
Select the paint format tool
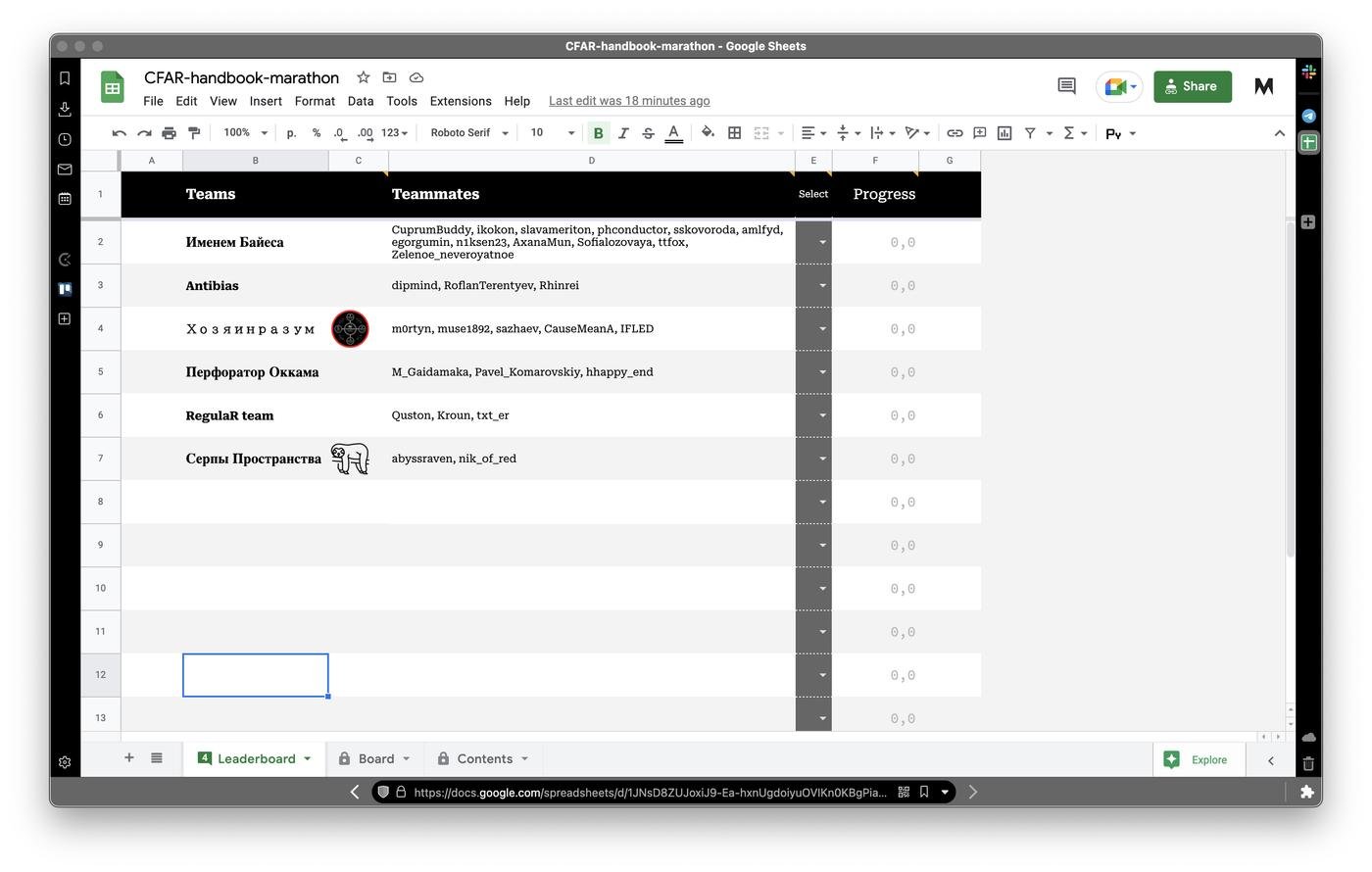click(194, 133)
